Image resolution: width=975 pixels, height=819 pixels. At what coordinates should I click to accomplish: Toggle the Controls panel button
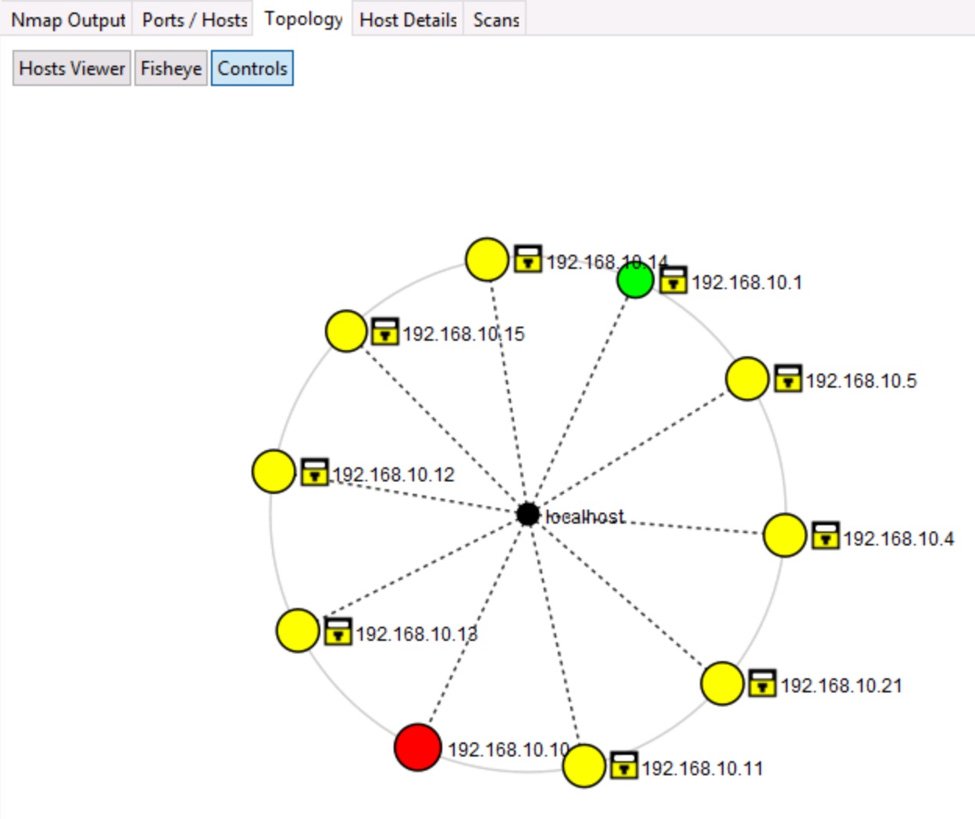(x=252, y=69)
